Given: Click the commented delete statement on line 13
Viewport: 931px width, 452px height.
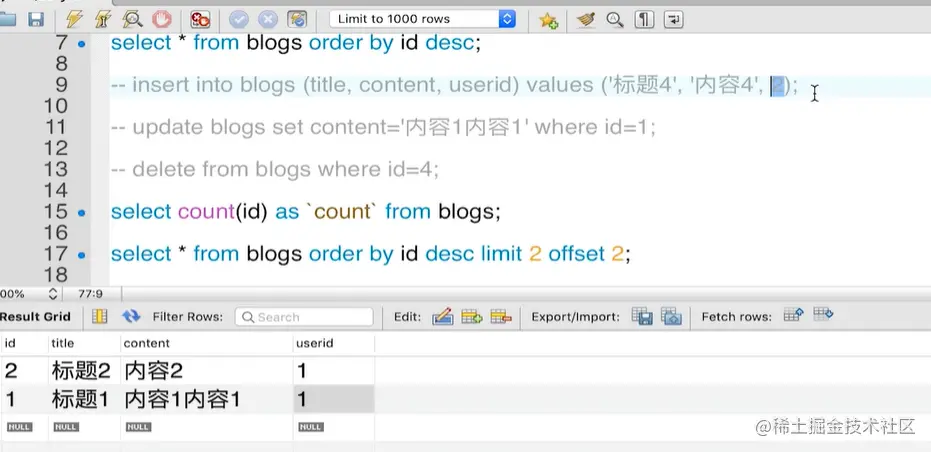Looking at the screenshot, I should (x=274, y=170).
